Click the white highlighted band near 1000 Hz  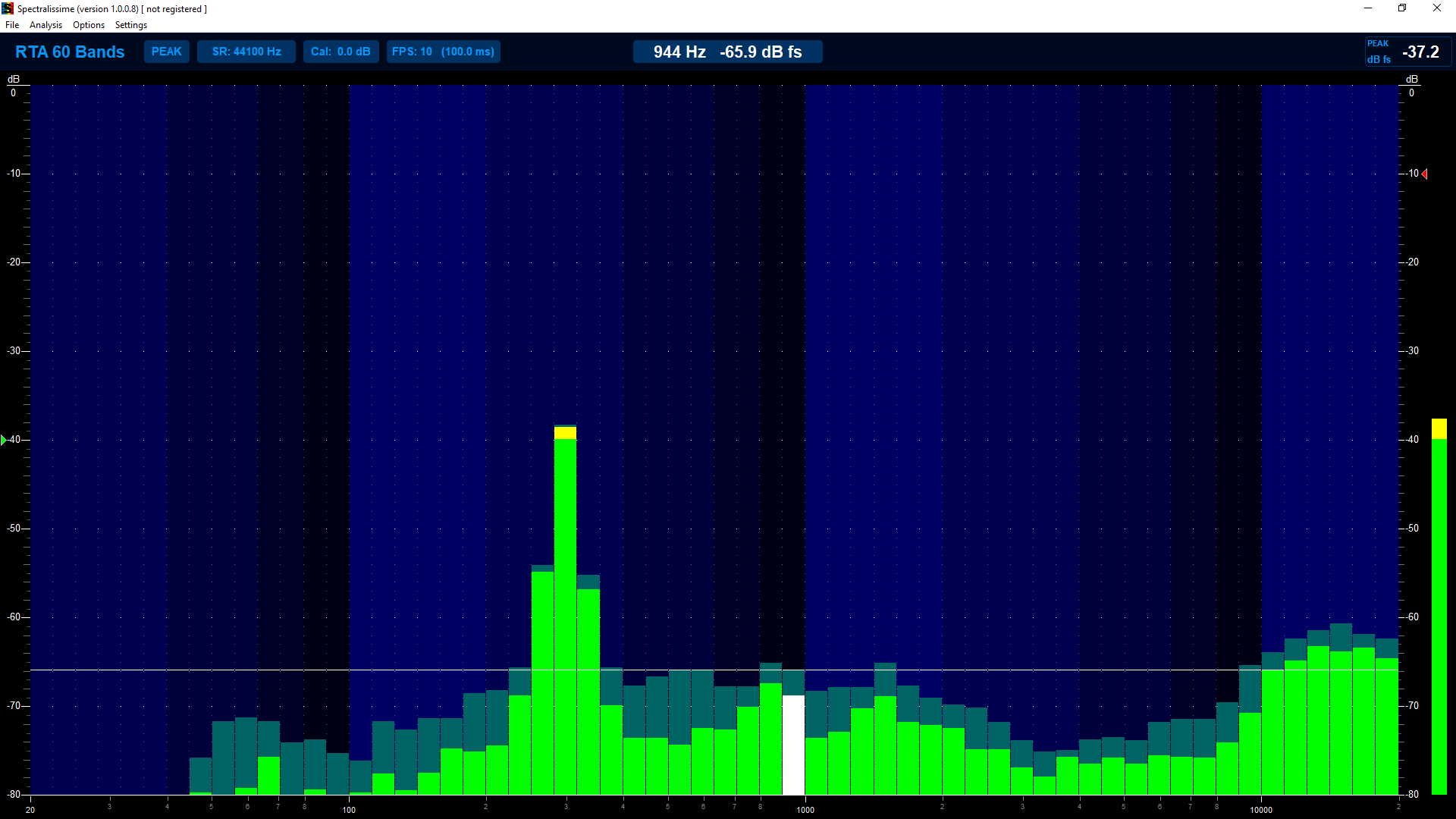[x=793, y=745]
